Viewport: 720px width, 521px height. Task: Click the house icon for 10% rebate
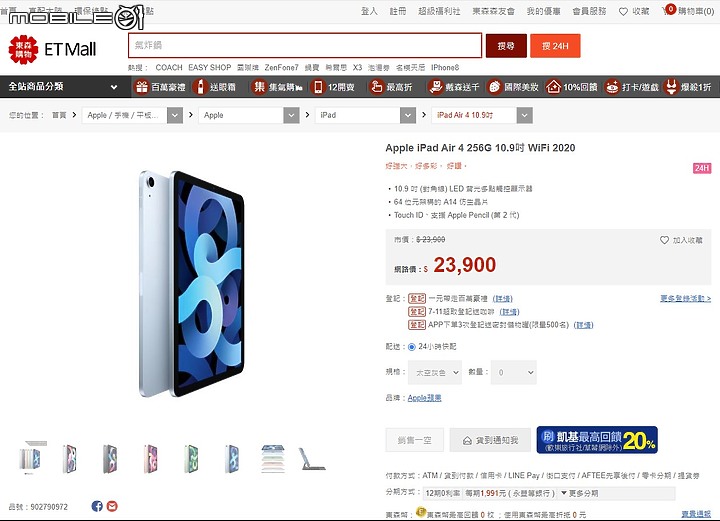click(553, 86)
